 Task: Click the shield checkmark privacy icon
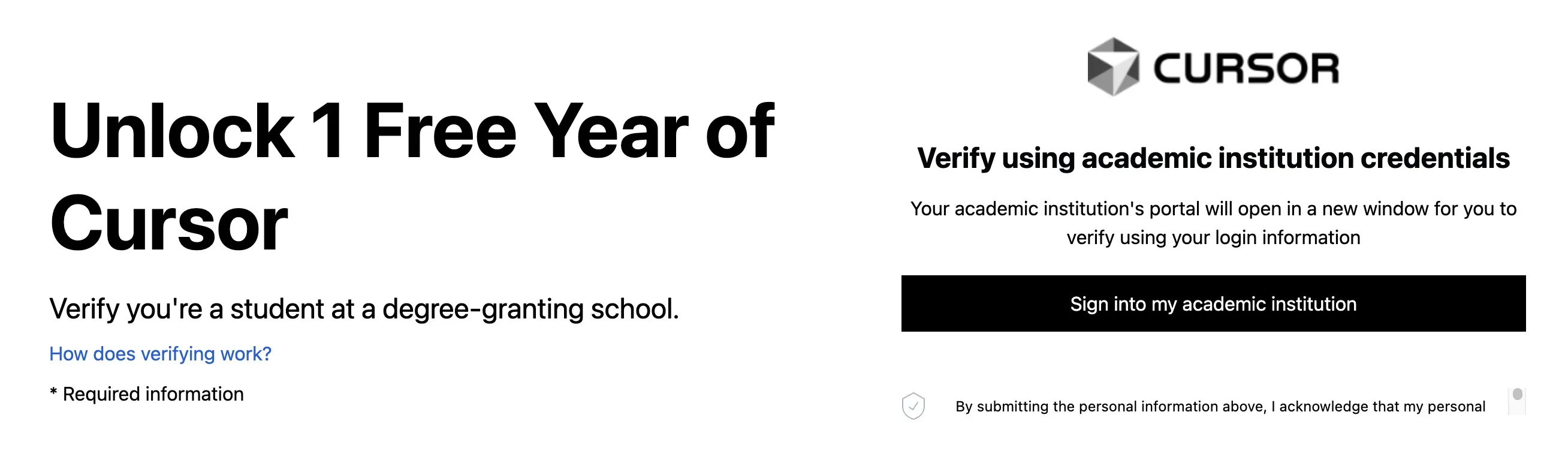click(x=913, y=407)
